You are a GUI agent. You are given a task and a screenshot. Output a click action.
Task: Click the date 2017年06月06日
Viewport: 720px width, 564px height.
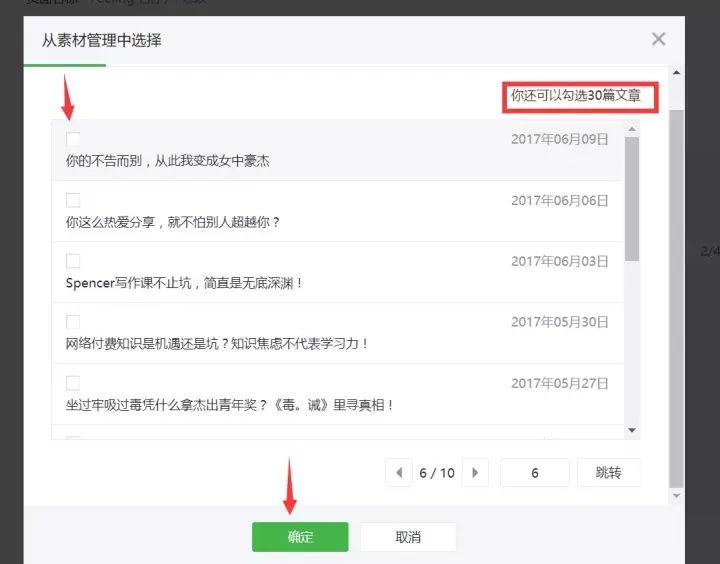tap(560, 200)
